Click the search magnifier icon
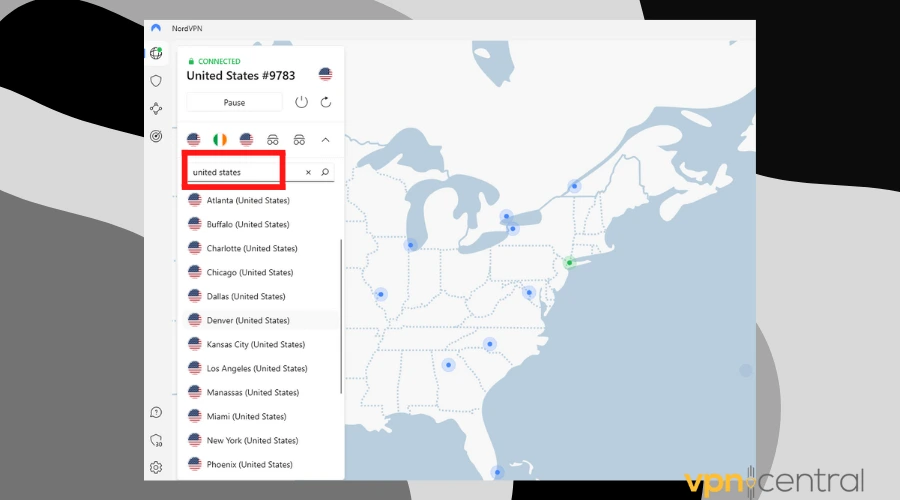The height and width of the screenshot is (500, 900). coord(325,172)
